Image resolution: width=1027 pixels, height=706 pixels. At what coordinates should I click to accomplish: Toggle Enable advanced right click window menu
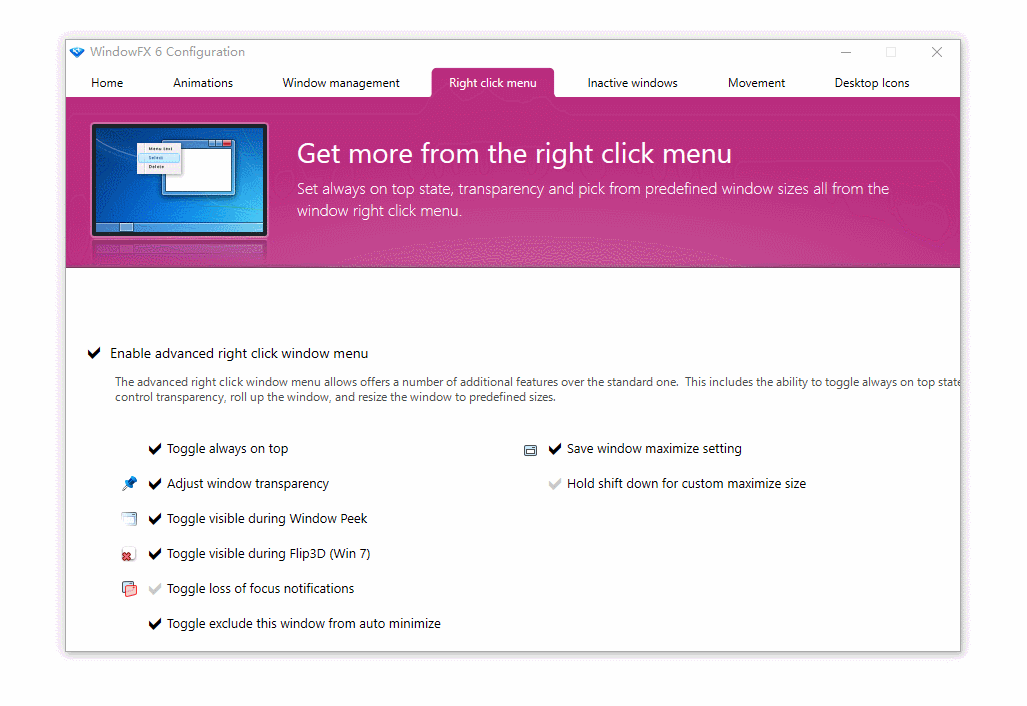94,353
